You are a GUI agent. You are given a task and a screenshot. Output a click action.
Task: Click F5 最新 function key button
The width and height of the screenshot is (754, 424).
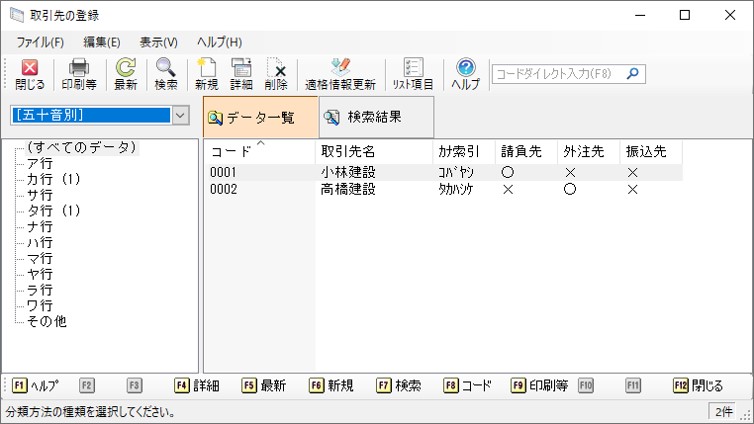point(264,386)
